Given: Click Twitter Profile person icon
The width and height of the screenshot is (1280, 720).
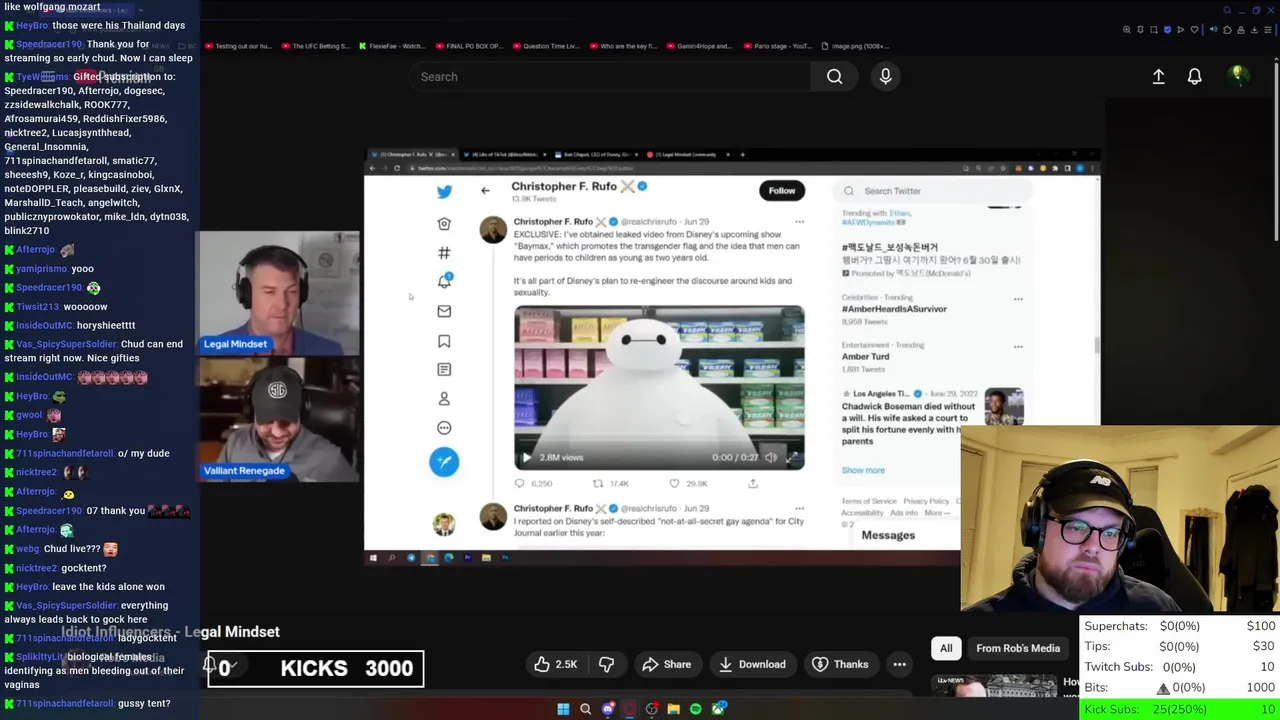Looking at the screenshot, I should pyautogui.click(x=444, y=398).
